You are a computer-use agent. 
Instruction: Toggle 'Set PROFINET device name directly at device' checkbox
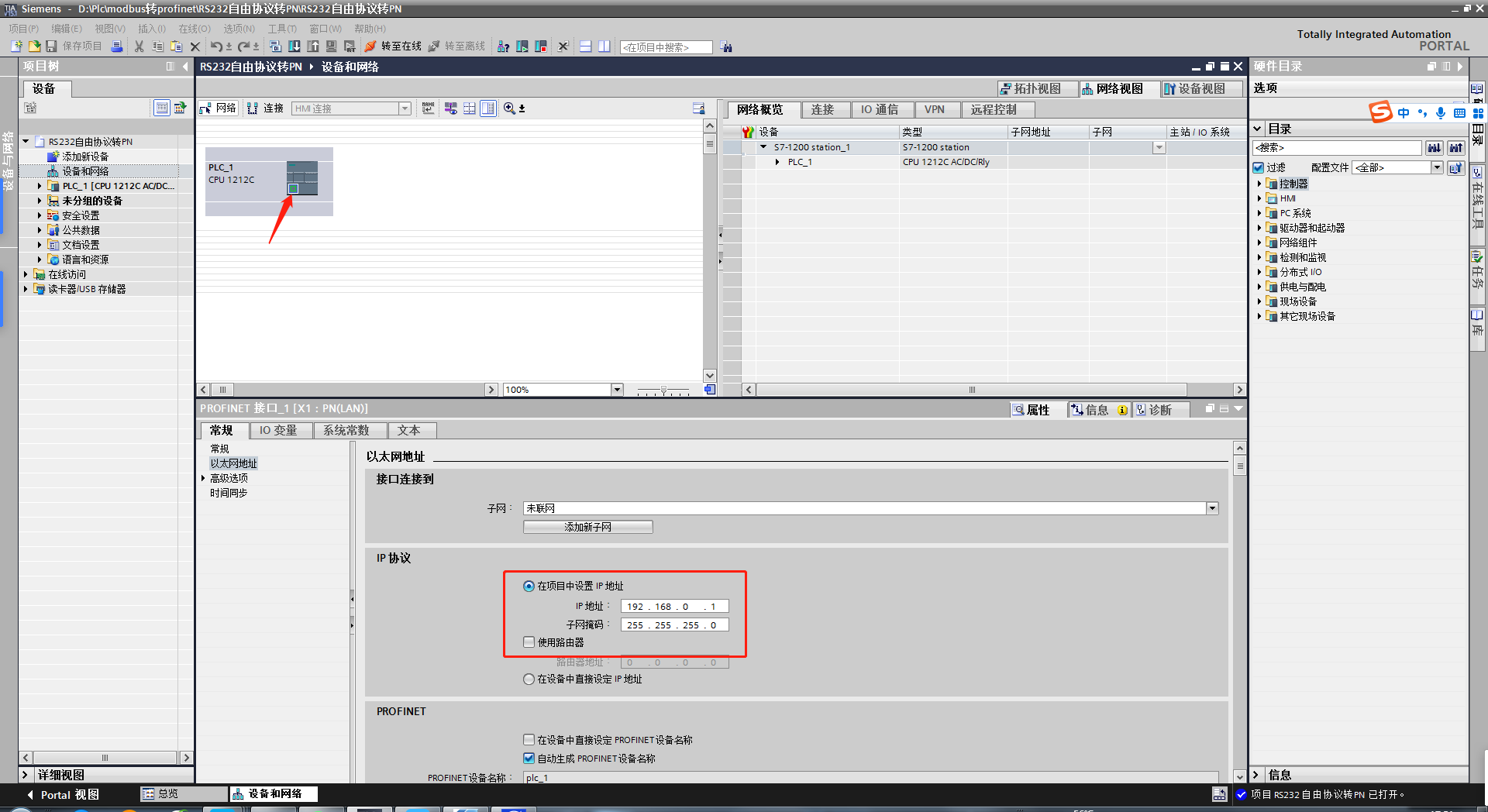529,740
